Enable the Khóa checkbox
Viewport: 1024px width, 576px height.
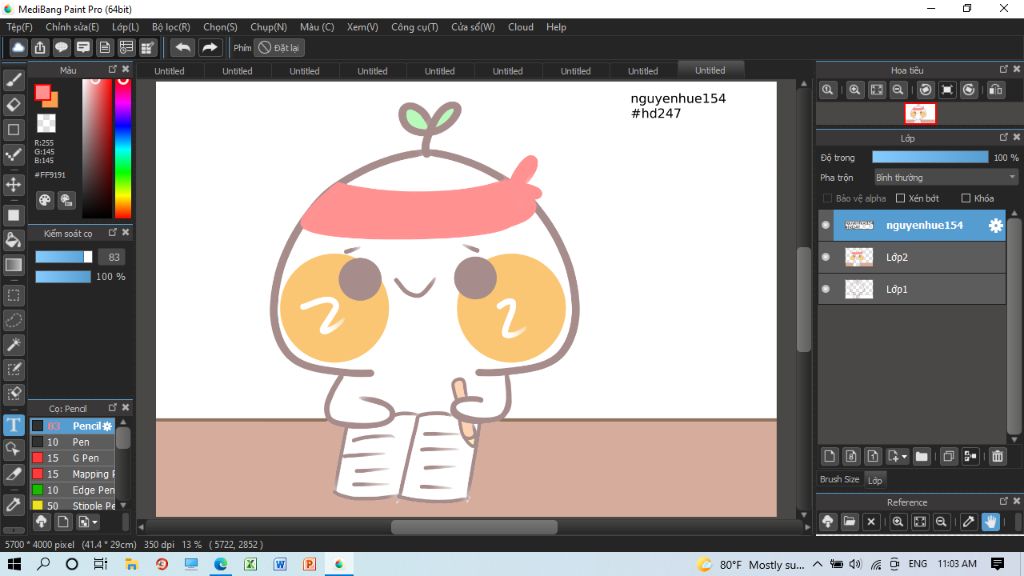[966, 198]
